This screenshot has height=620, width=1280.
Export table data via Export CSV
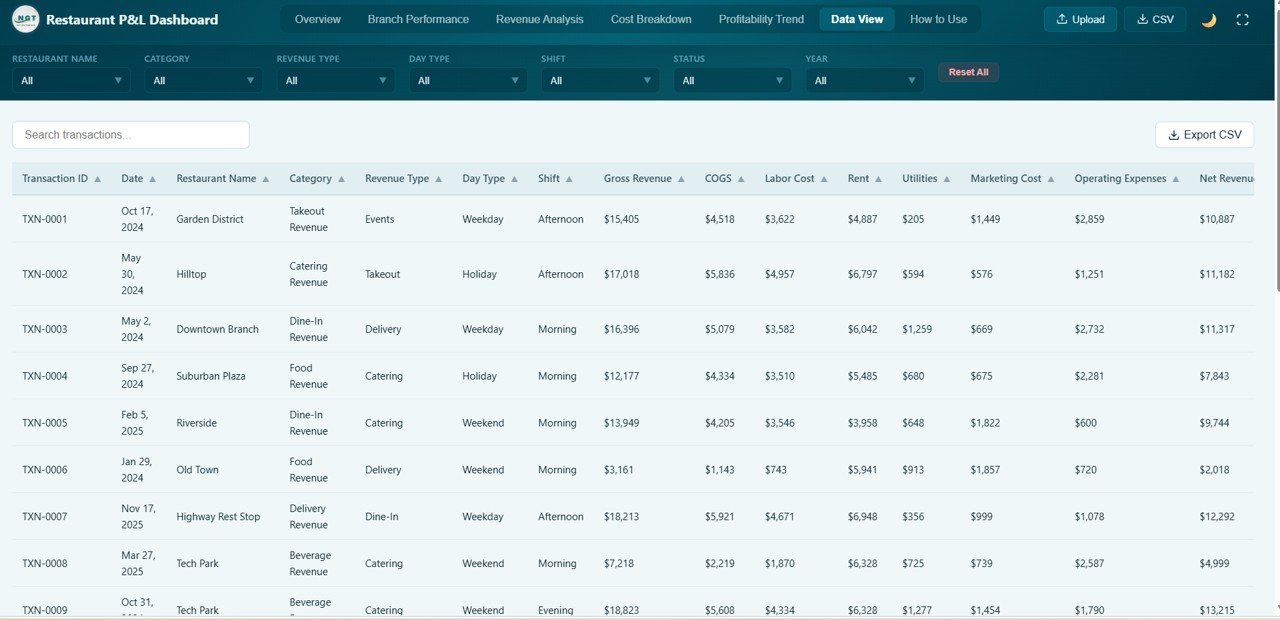point(1203,133)
